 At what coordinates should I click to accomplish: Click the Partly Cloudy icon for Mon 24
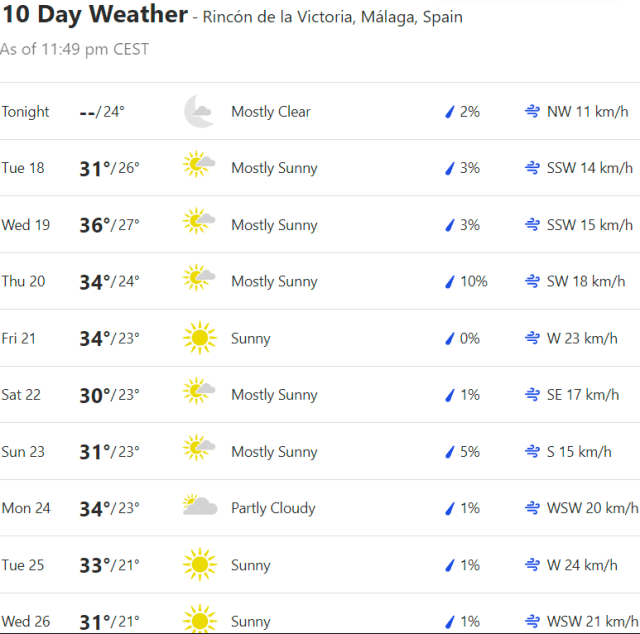200,508
